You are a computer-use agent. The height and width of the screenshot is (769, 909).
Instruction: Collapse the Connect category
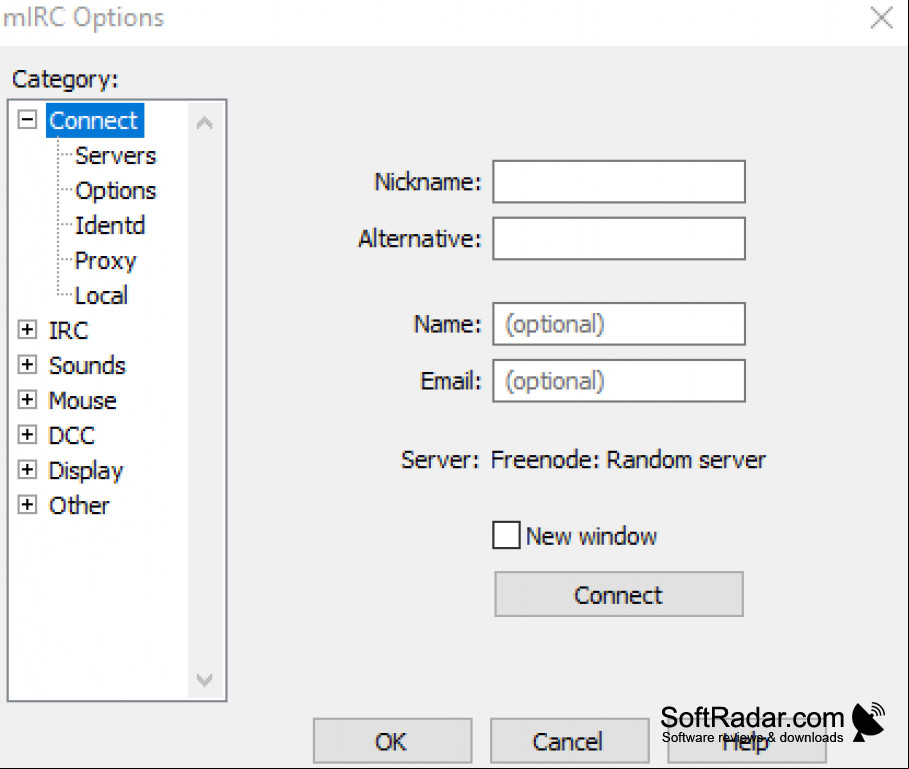pos(27,120)
